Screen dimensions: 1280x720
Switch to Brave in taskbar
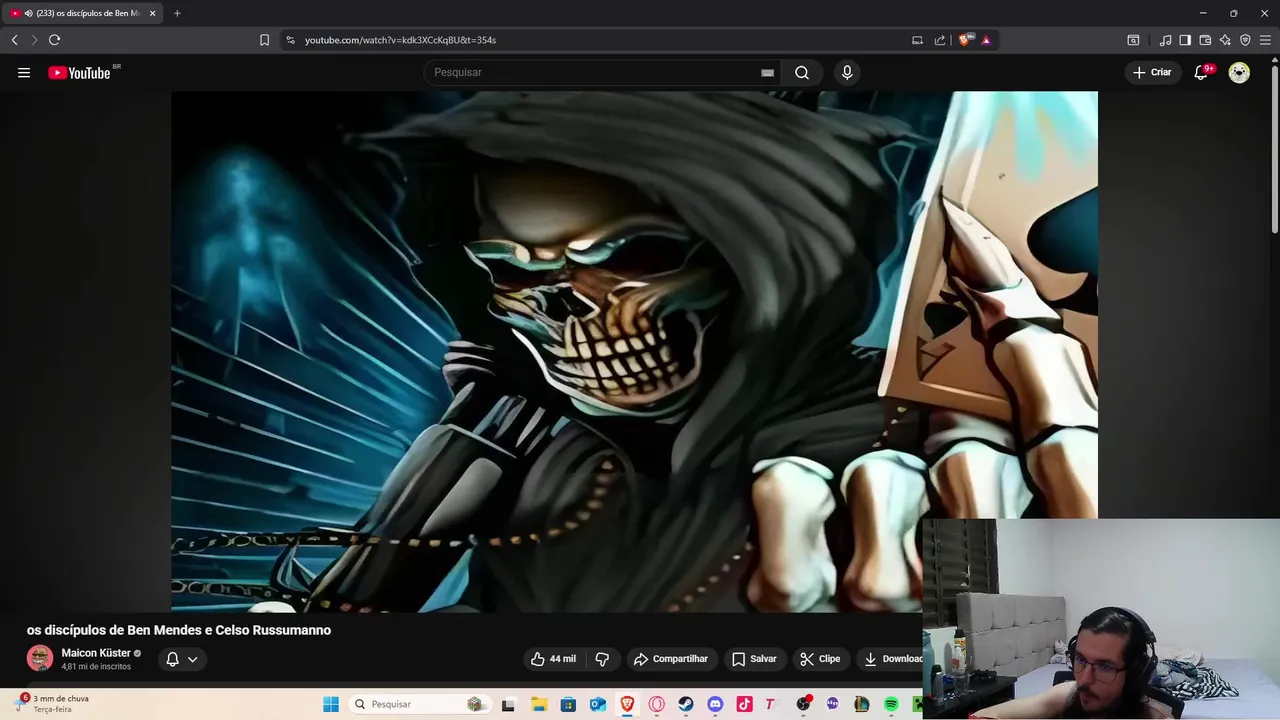click(x=627, y=704)
